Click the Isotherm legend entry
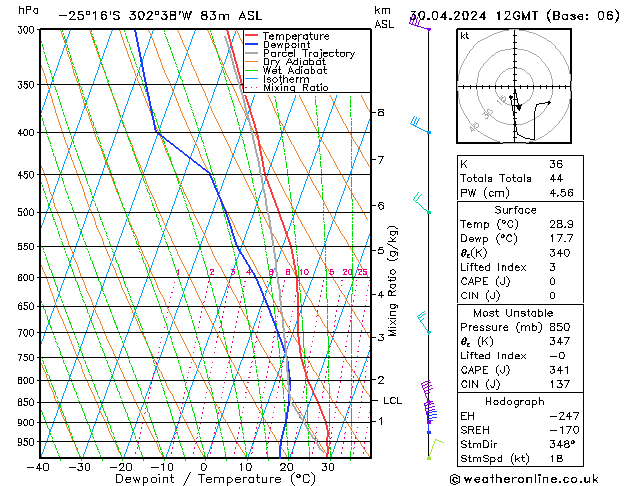The height and width of the screenshot is (486, 629). pyautogui.click(x=277, y=79)
